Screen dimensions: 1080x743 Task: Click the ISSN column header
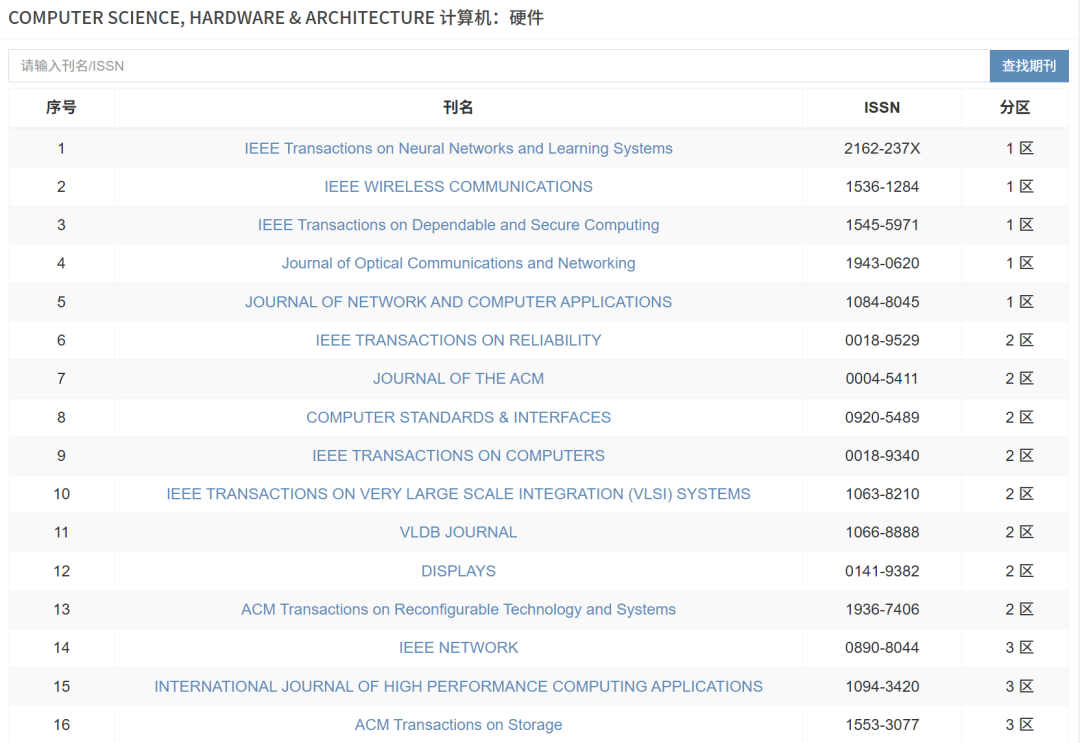(x=882, y=107)
